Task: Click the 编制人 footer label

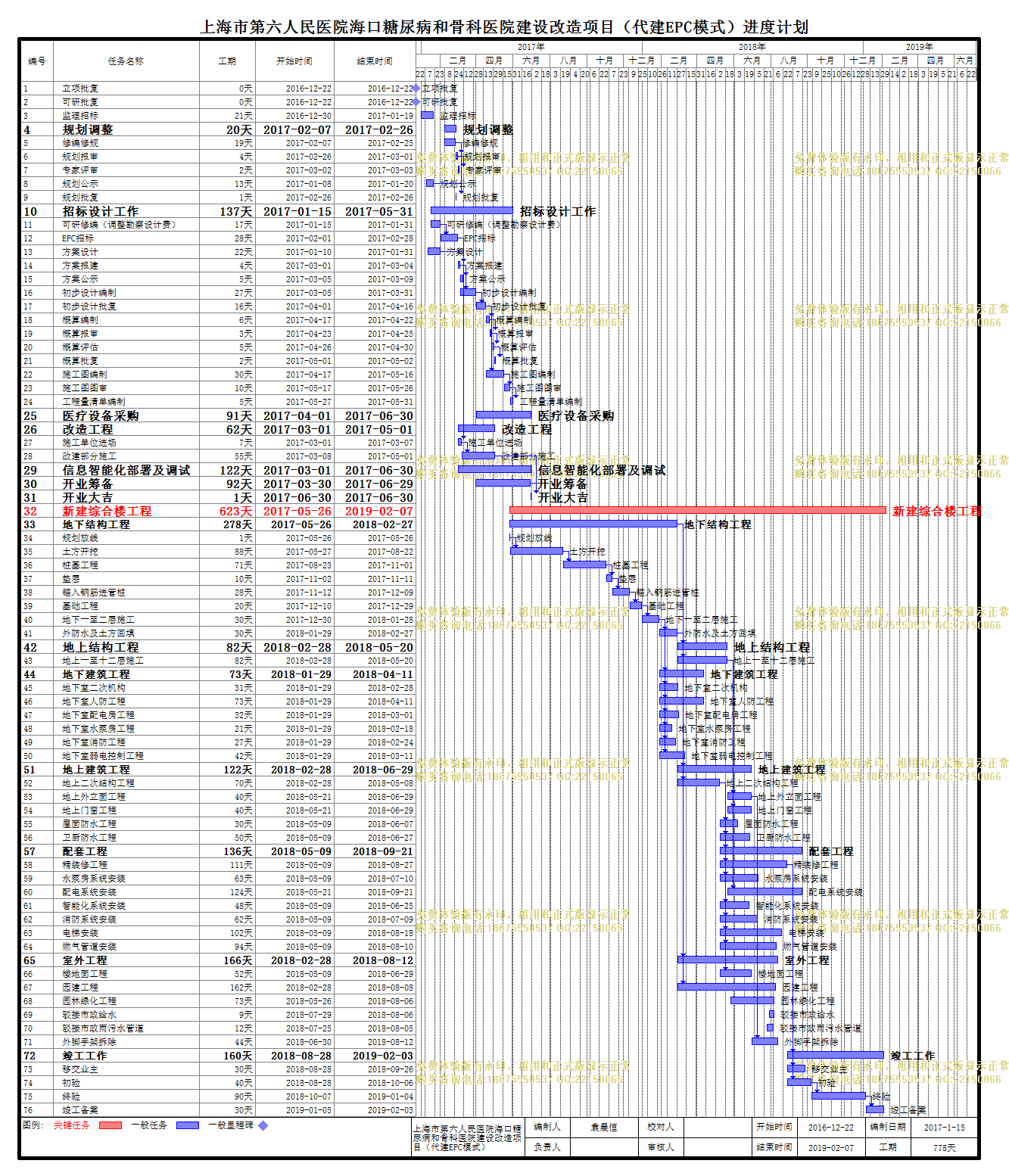Action: [x=547, y=1127]
